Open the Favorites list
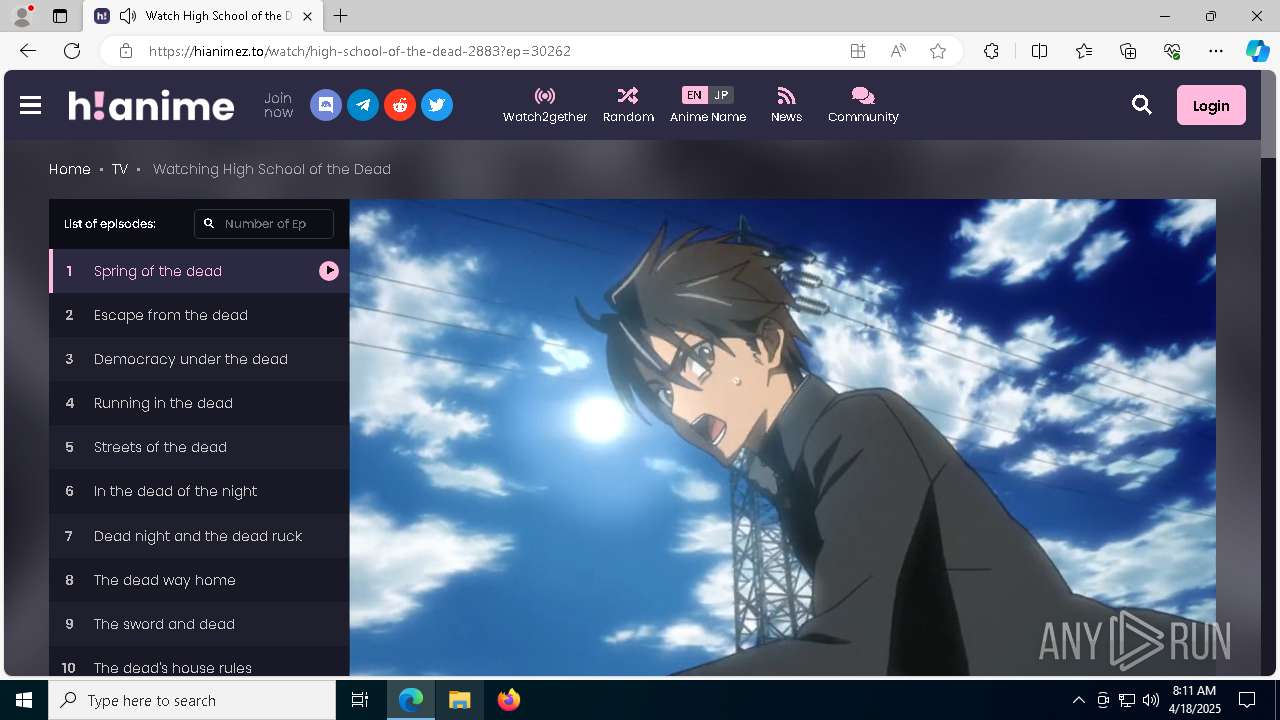This screenshot has height=720, width=1280. coord(1084,51)
